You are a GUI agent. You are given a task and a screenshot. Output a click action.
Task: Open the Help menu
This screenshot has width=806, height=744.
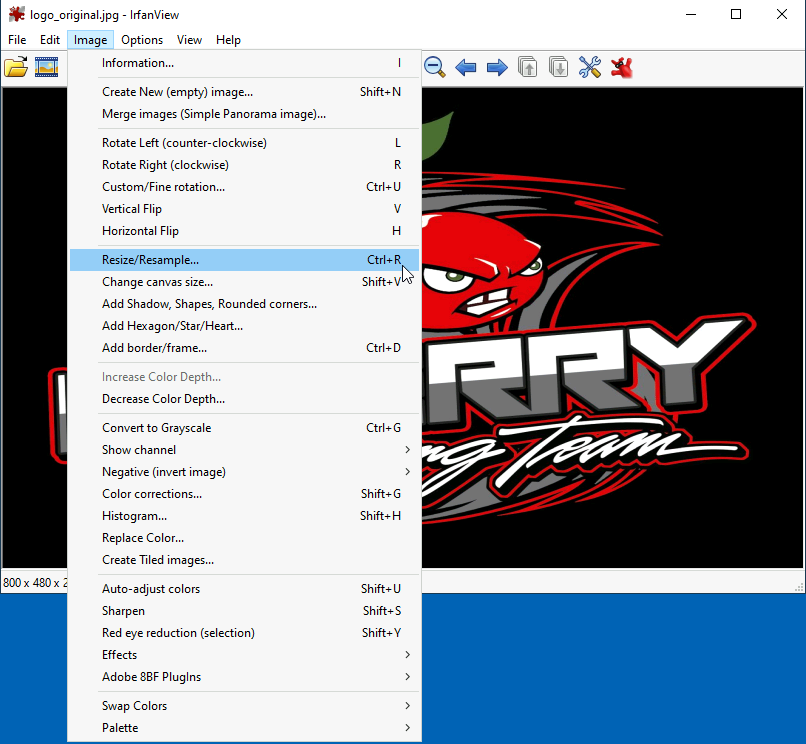(228, 40)
